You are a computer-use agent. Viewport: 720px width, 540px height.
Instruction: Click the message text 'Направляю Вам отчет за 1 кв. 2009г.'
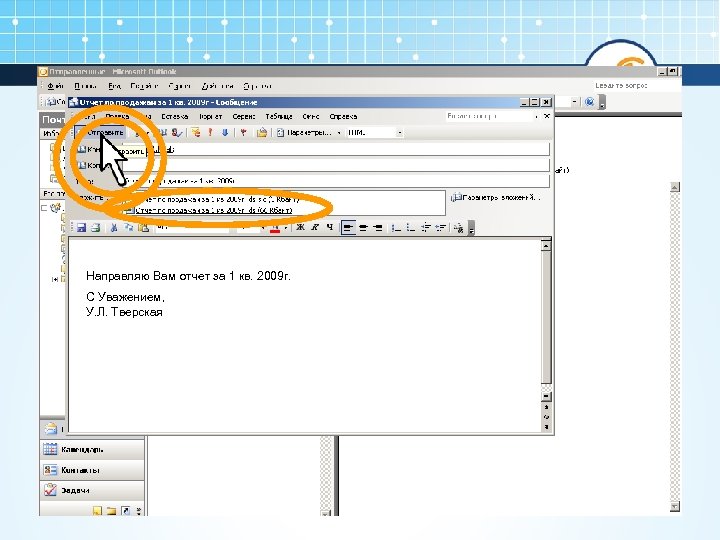tap(188, 276)
